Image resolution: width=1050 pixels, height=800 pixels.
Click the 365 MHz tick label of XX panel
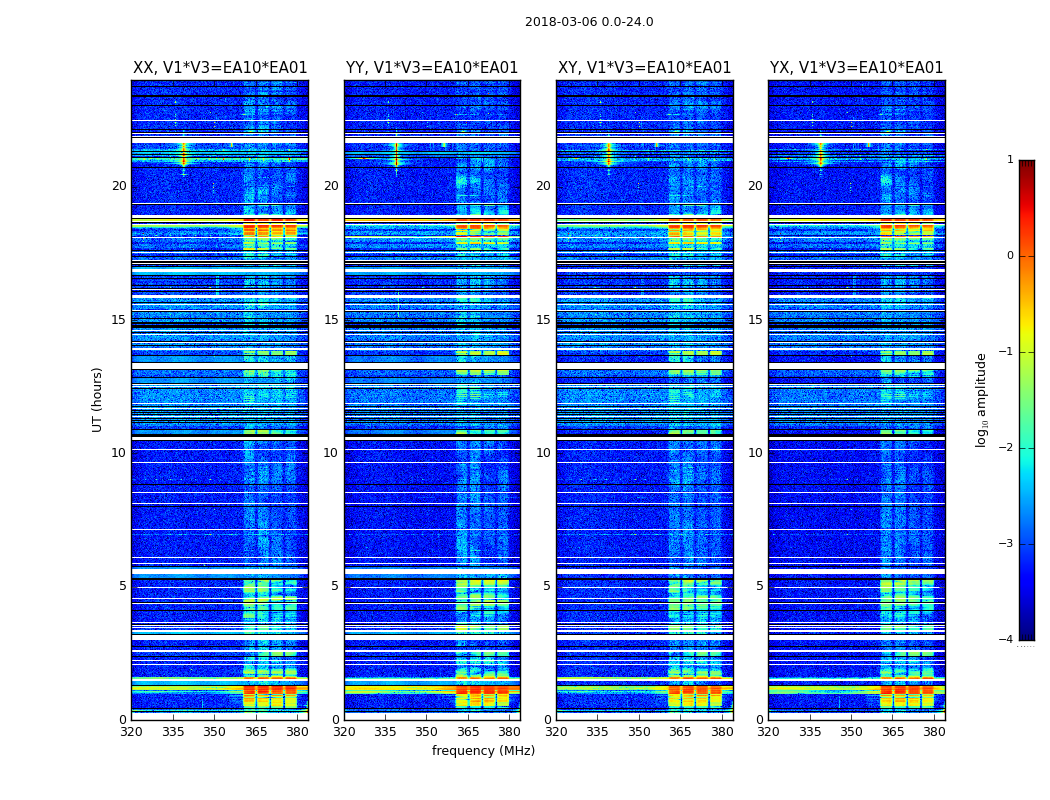[x=256, y=732]
